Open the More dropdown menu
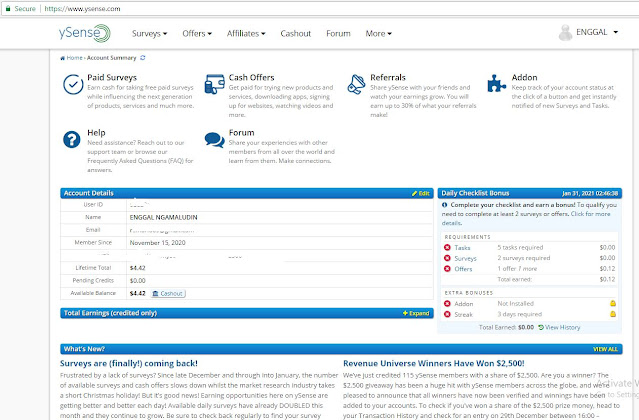 click(x=379, y=33)
